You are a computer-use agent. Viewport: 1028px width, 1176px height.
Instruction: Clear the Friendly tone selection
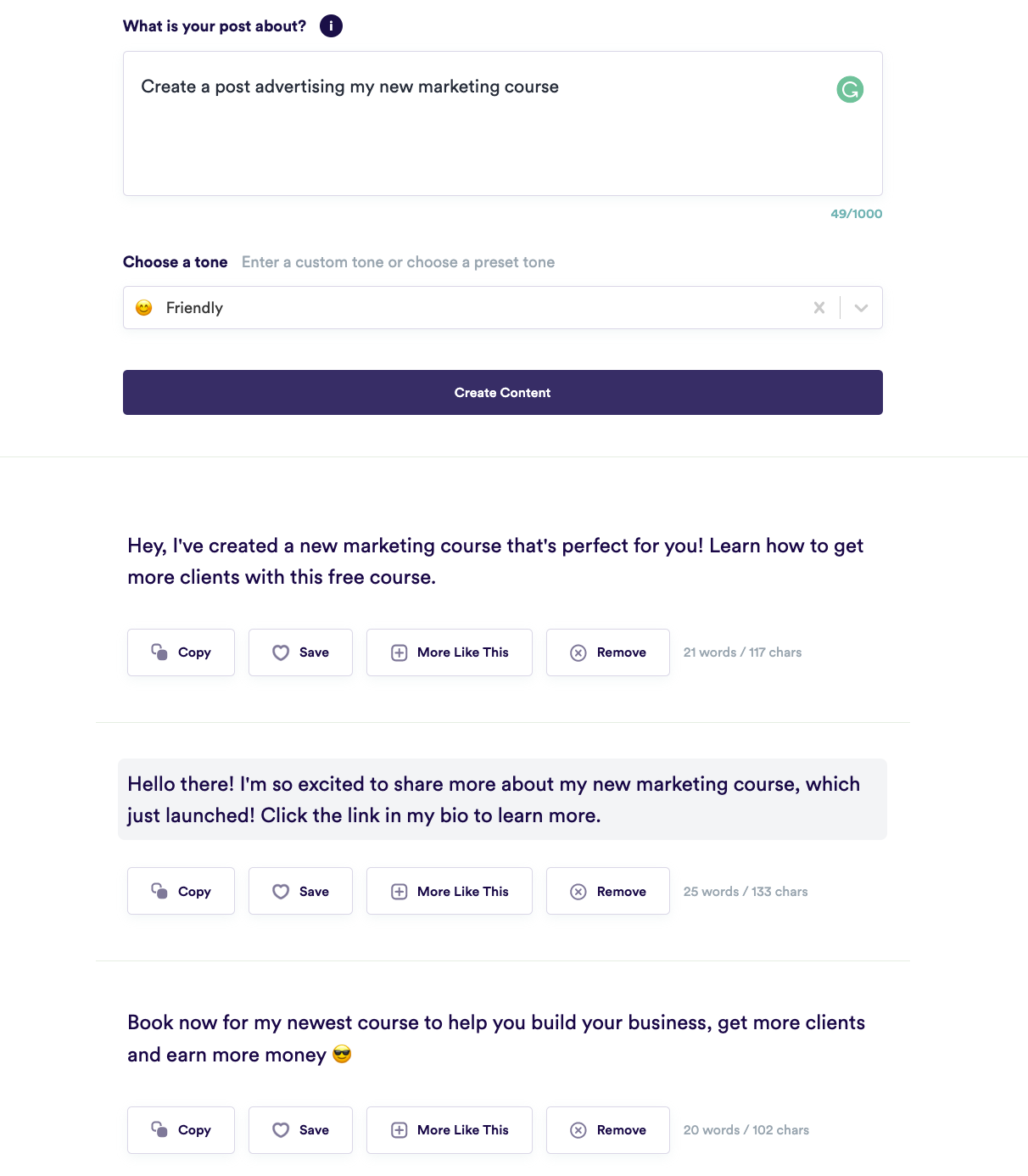tap(819, 308)
